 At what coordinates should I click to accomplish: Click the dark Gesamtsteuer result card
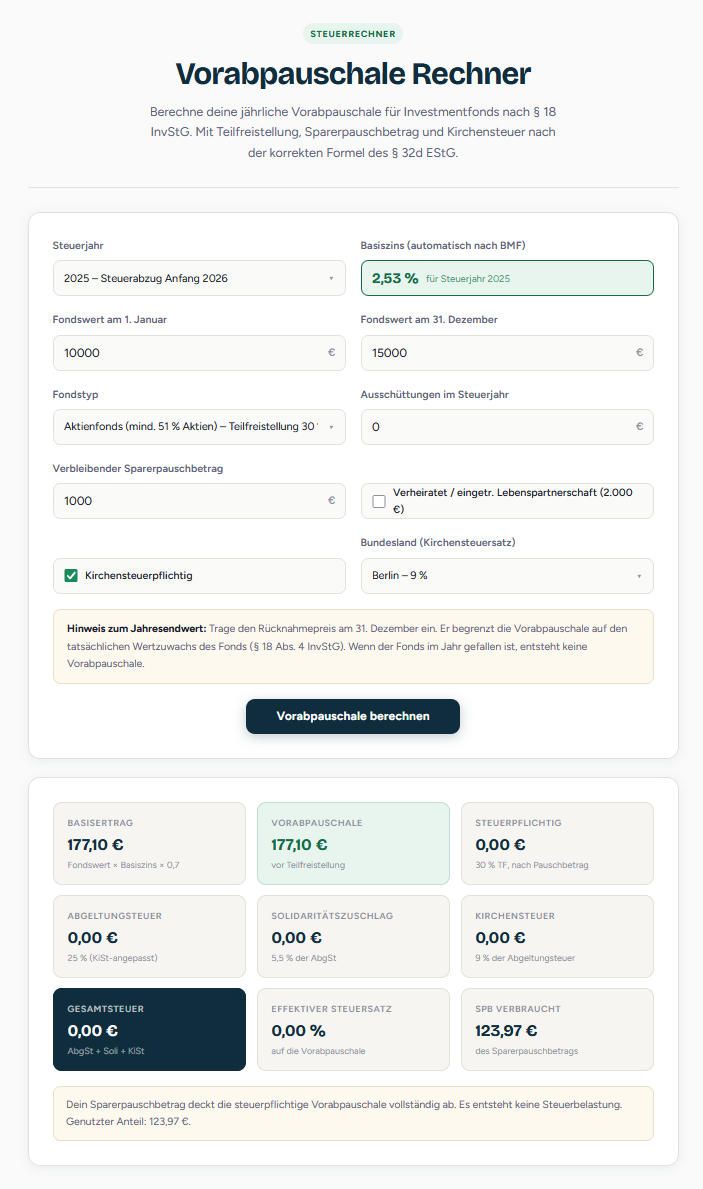(x=149, y=1030)
